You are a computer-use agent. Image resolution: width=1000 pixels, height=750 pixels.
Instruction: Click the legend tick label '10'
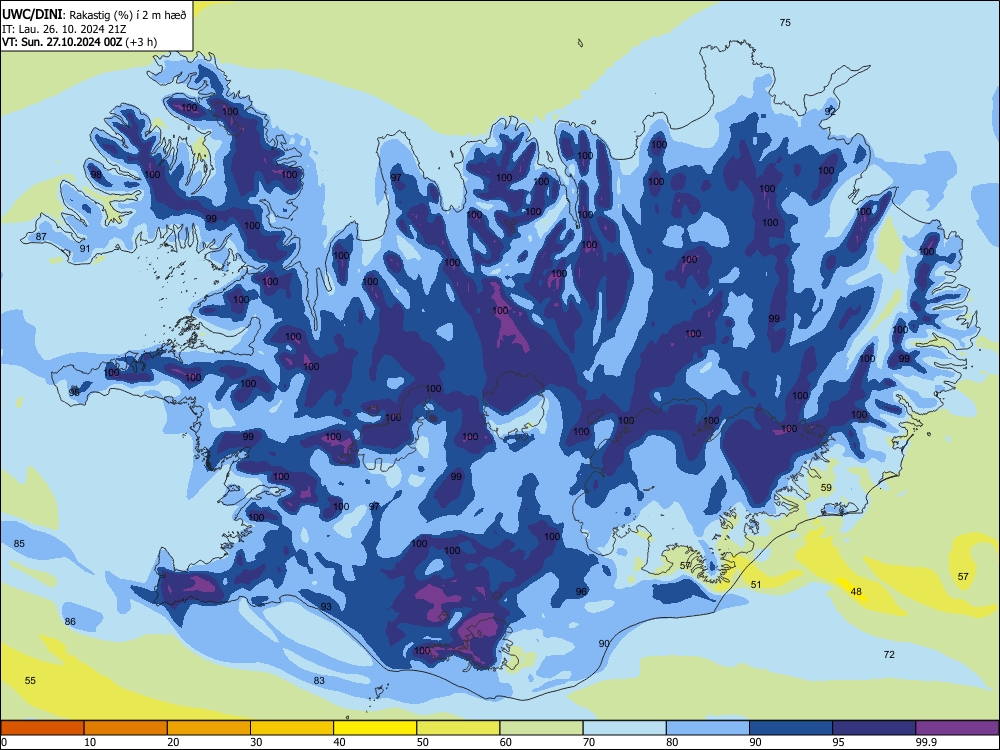pyautogui.click(x=90, y=742)
